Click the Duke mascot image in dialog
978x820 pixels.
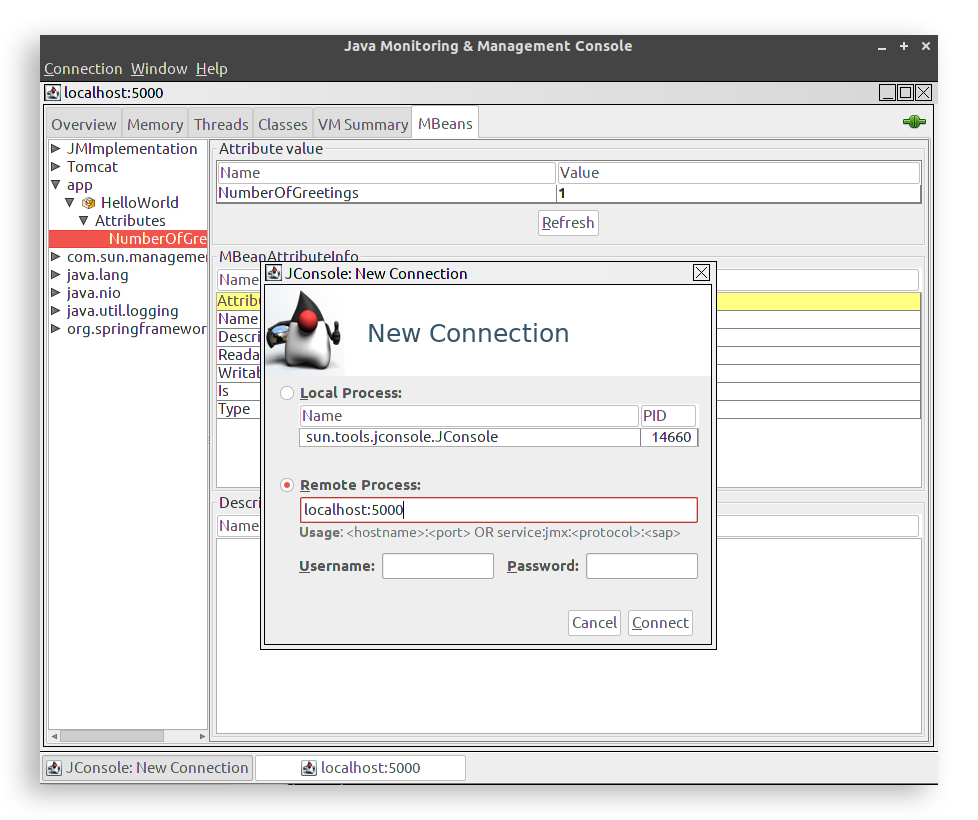tap(304, 330)
